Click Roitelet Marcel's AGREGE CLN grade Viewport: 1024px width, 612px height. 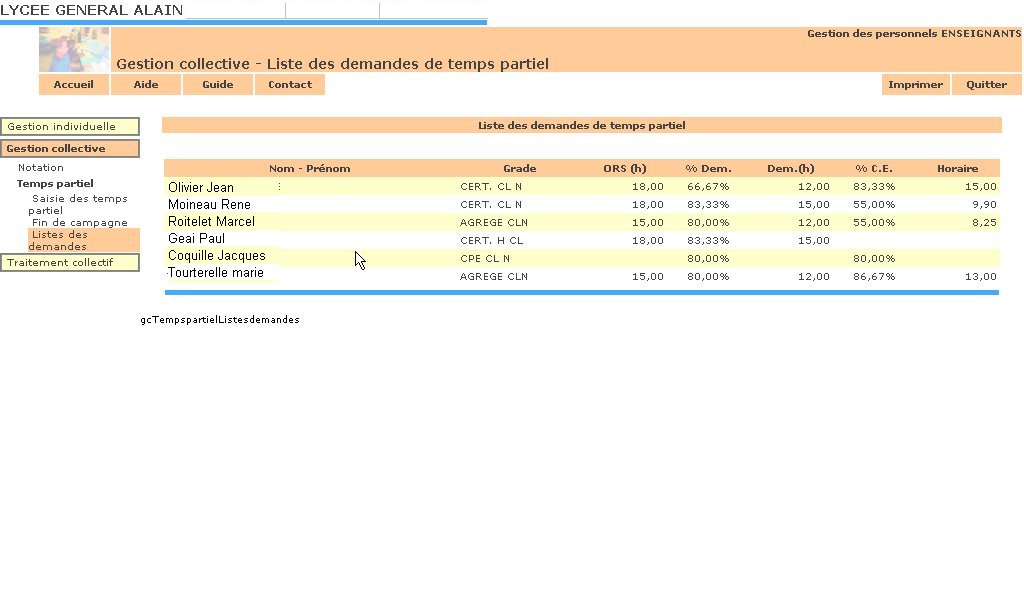pyautogui.click(x=494, y=223)
